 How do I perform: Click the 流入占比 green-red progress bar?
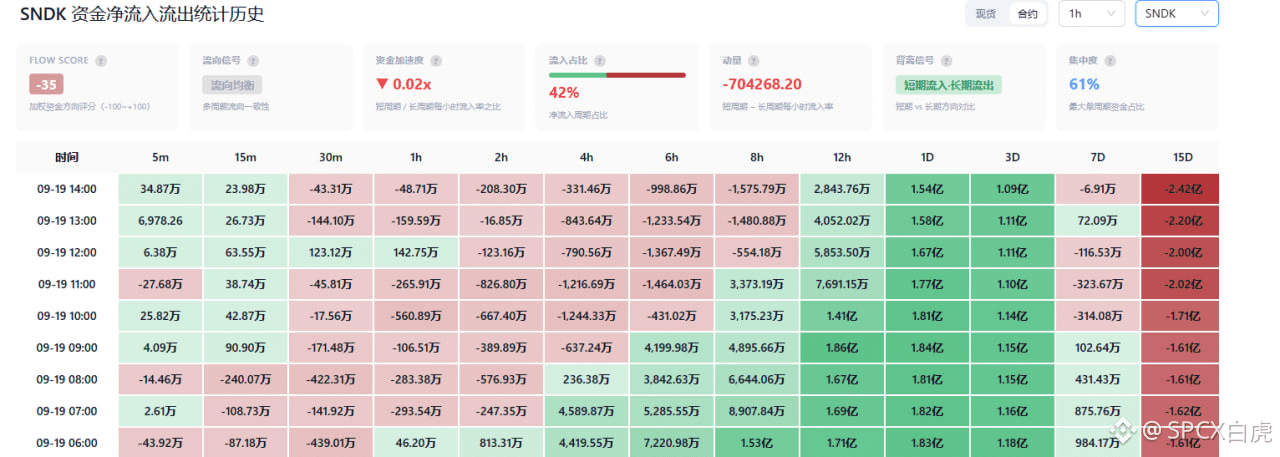pyautogui.click(x=617, y=75)
